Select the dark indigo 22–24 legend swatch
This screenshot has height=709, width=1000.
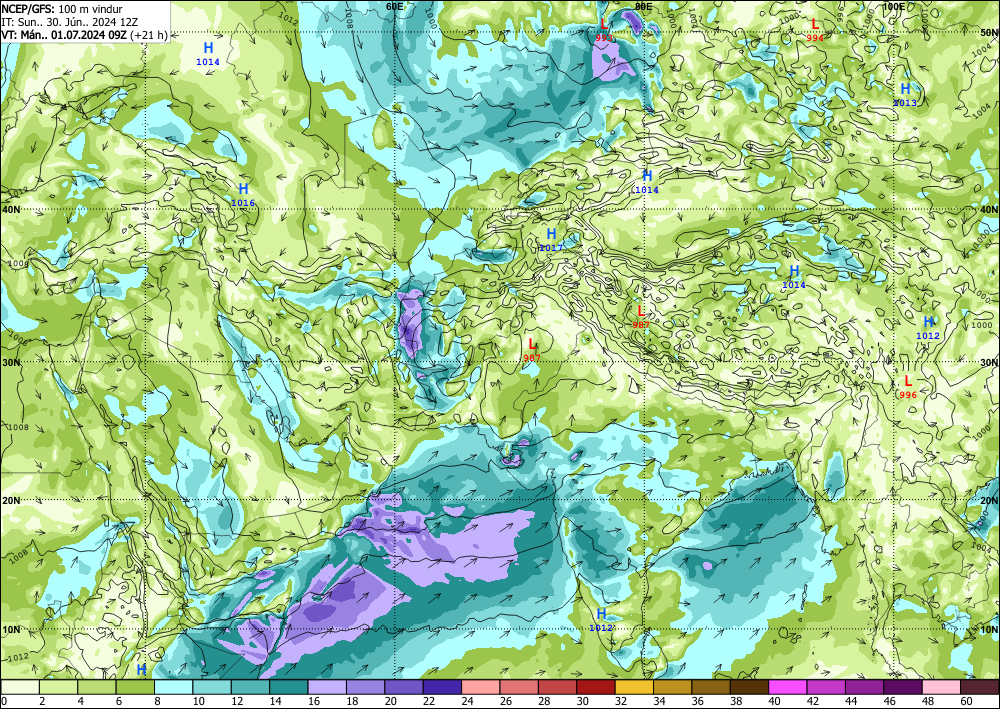coord(443,687)
